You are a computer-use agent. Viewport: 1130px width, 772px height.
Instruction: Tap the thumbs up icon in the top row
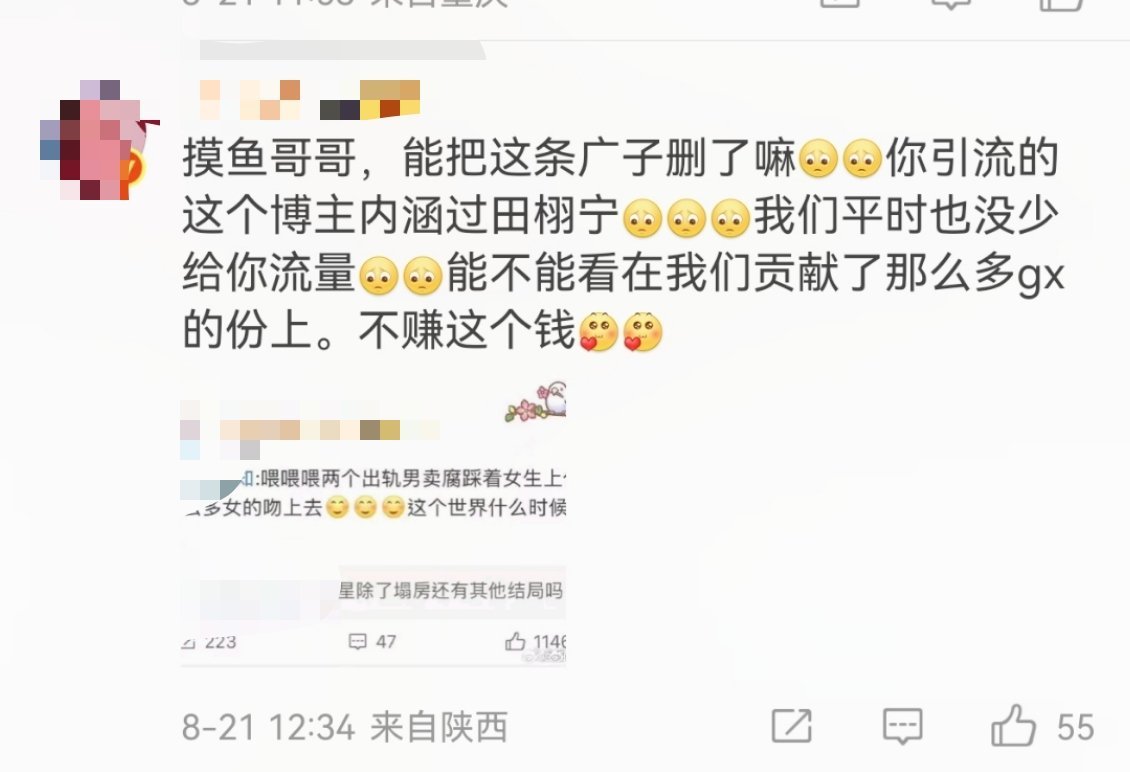pos(1061,4)
